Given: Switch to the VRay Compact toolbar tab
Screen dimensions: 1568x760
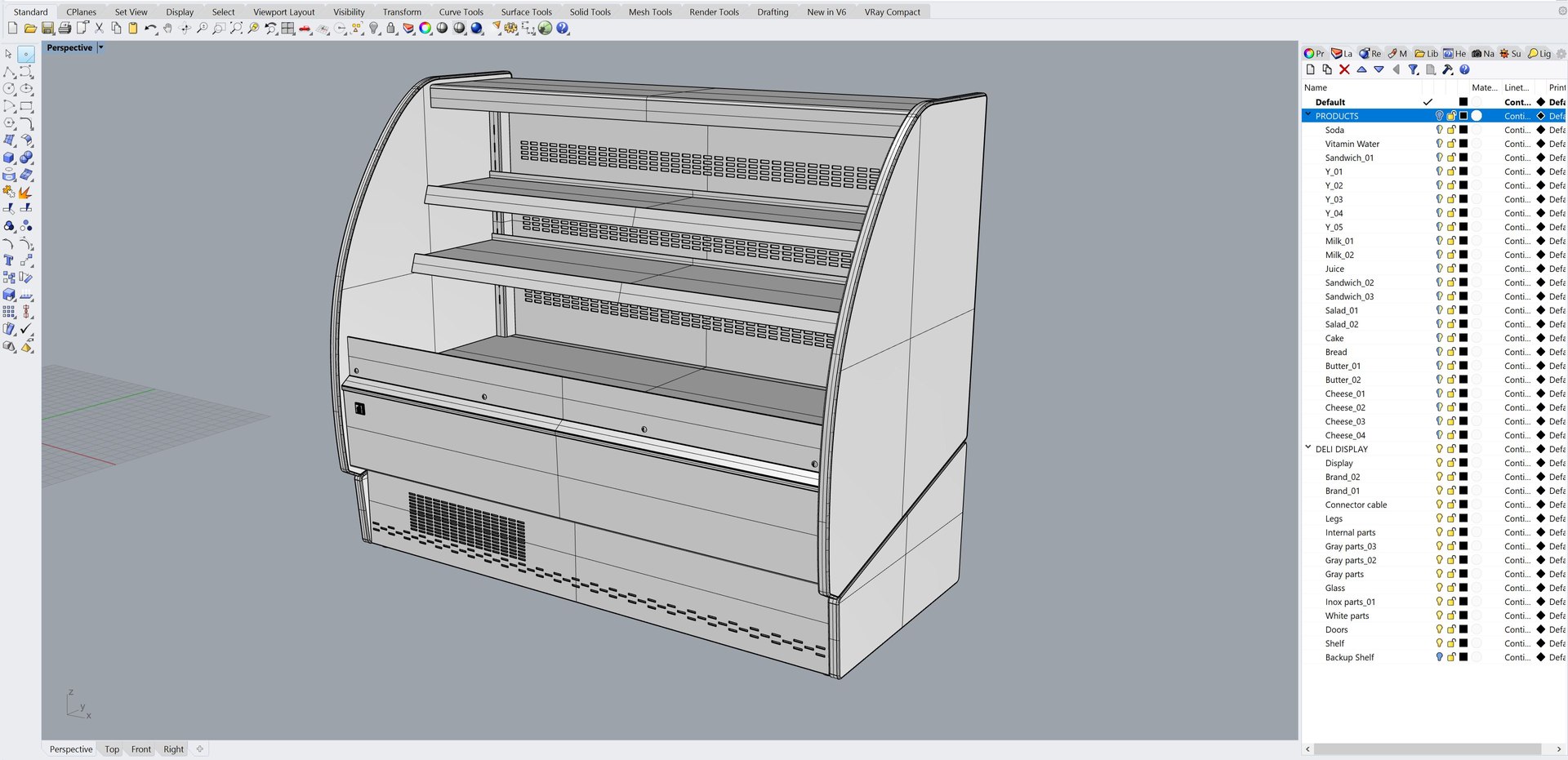Looking at the screenshot, I should pos(892,11).
